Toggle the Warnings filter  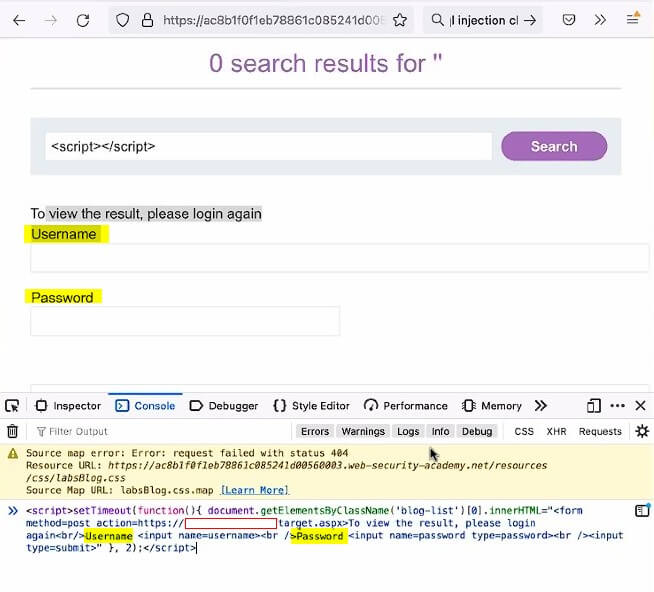point(363,431)
